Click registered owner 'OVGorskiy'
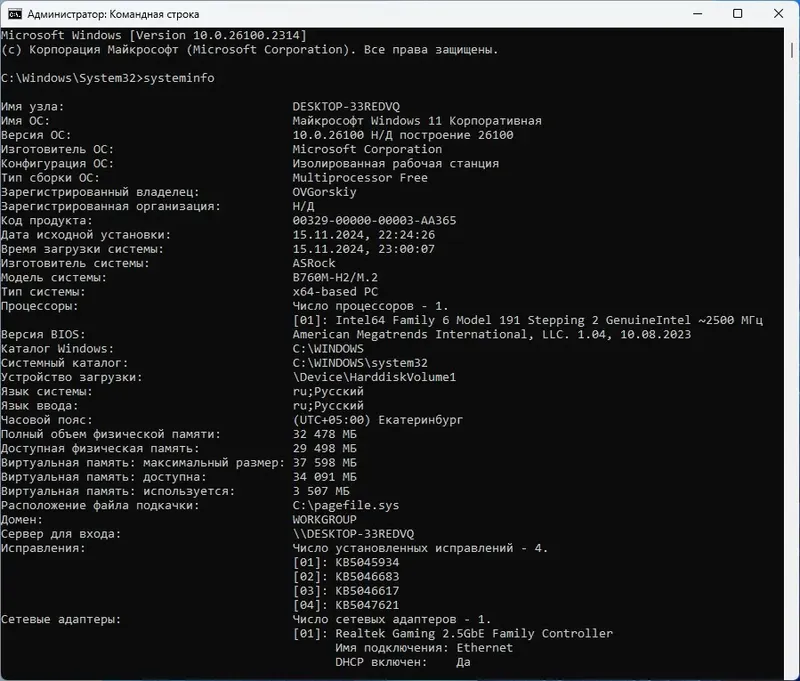This screenshot has height=681, width=800. 324,192
